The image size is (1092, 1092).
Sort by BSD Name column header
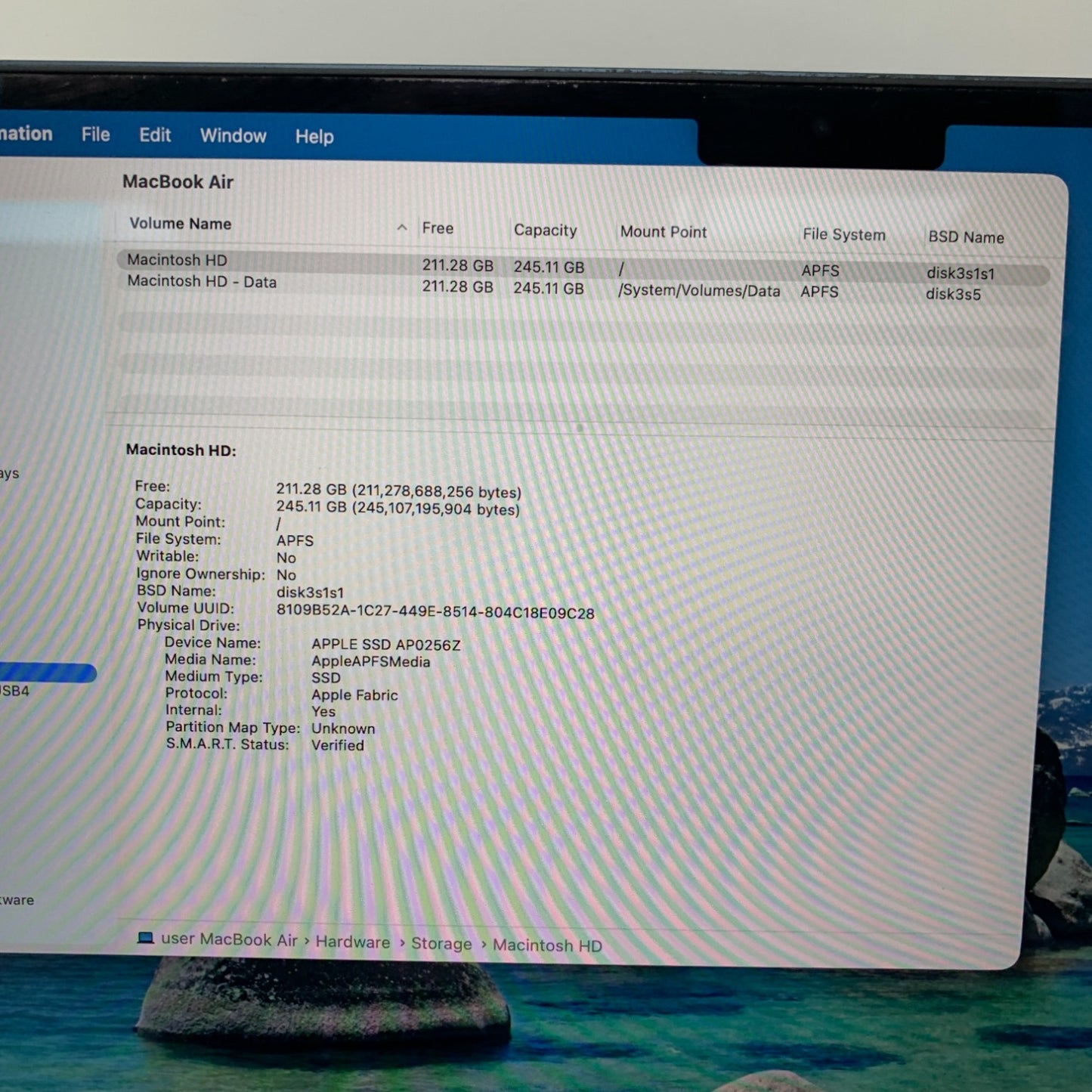(x=966, y=237)
